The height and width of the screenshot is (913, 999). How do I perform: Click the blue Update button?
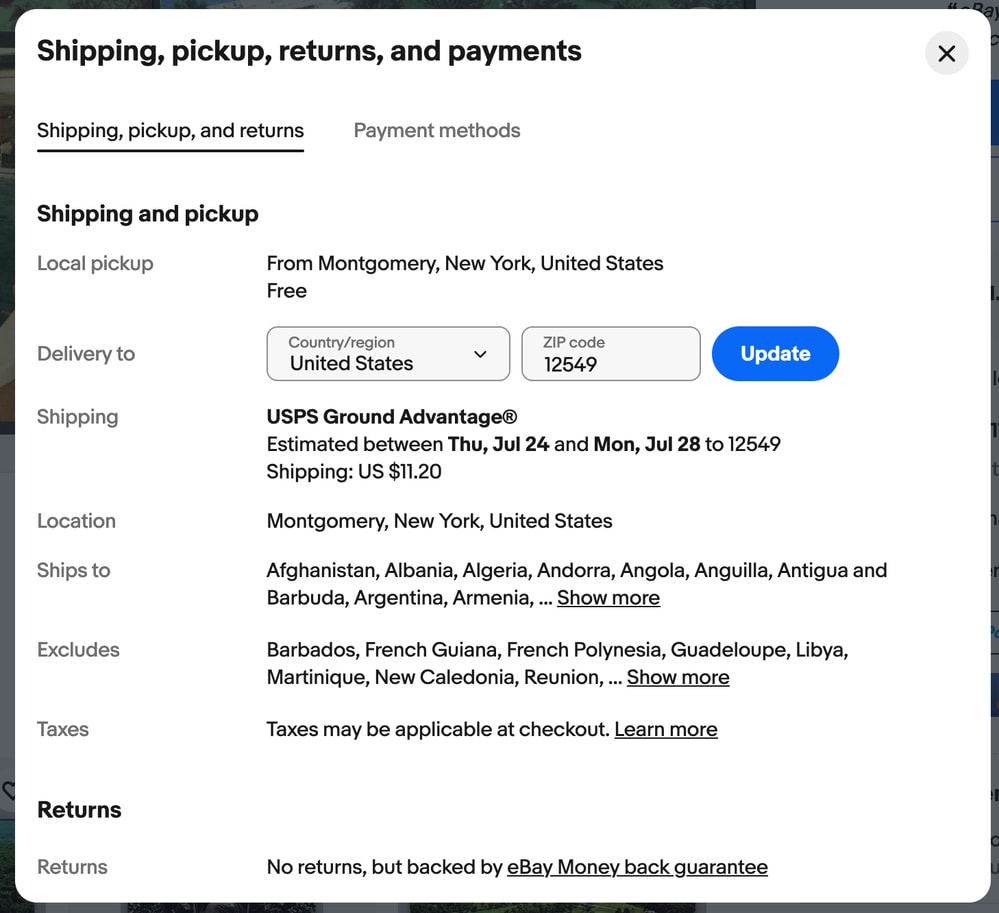coord(775,354)
